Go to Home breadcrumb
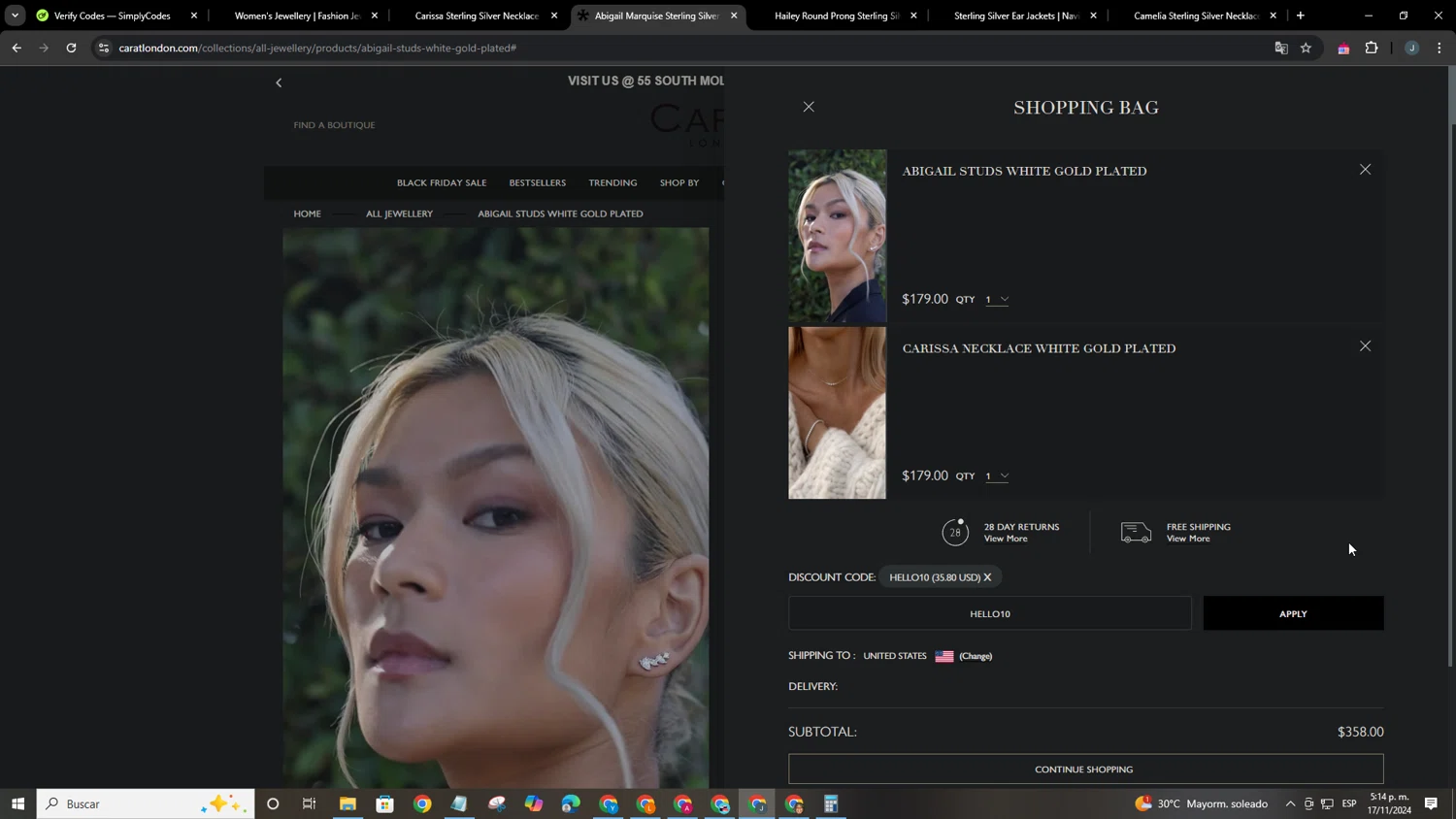The width and height of the screenshot is (1456, 819). 308,213
